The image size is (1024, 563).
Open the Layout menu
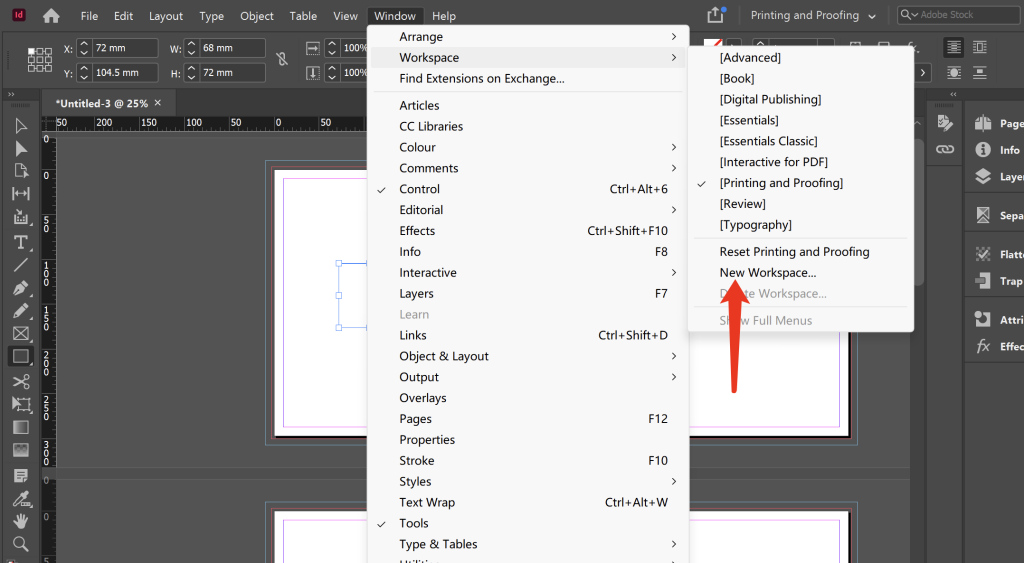[x=166, y=16]
